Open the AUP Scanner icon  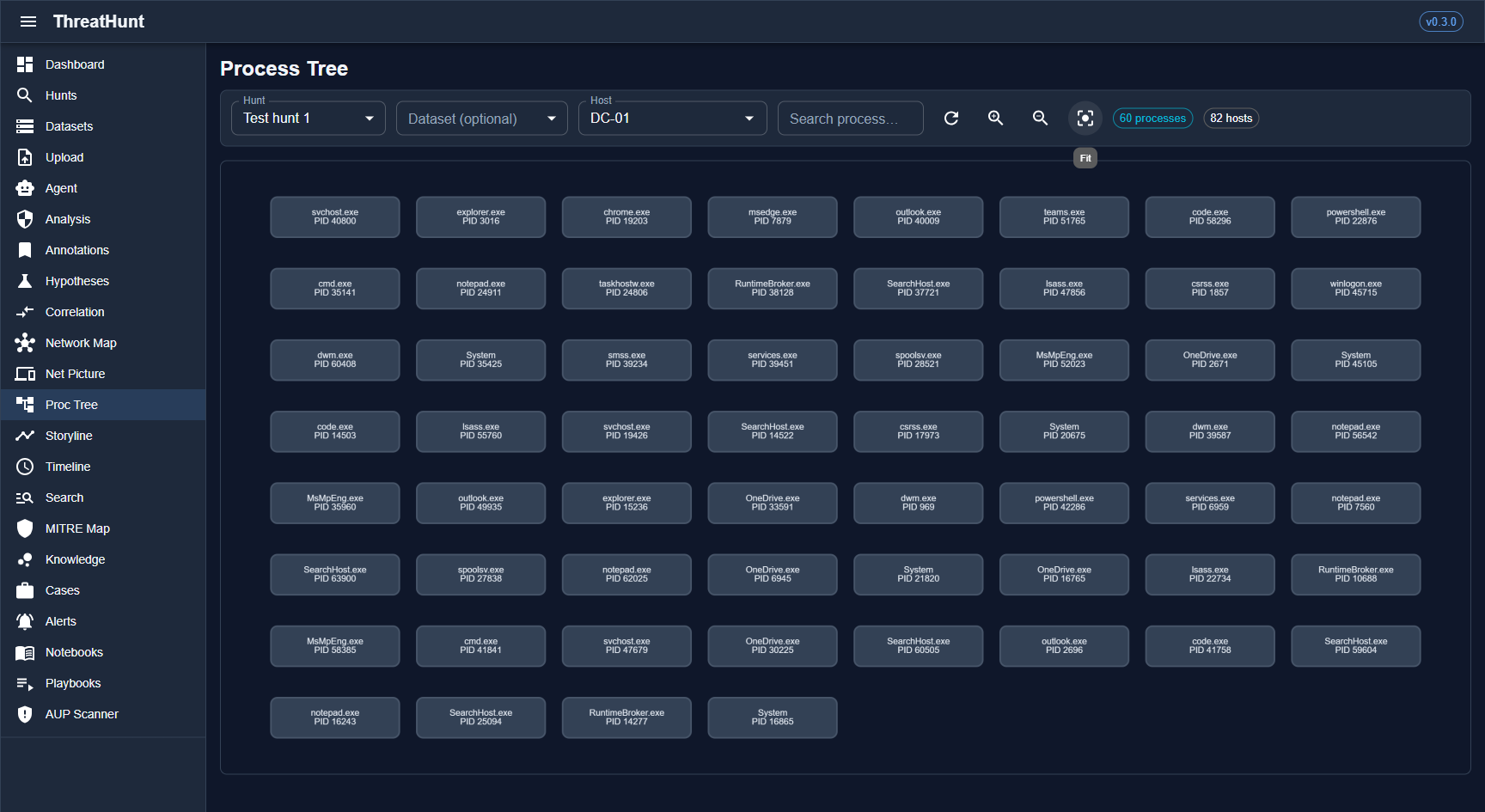[x=25, y=714]
